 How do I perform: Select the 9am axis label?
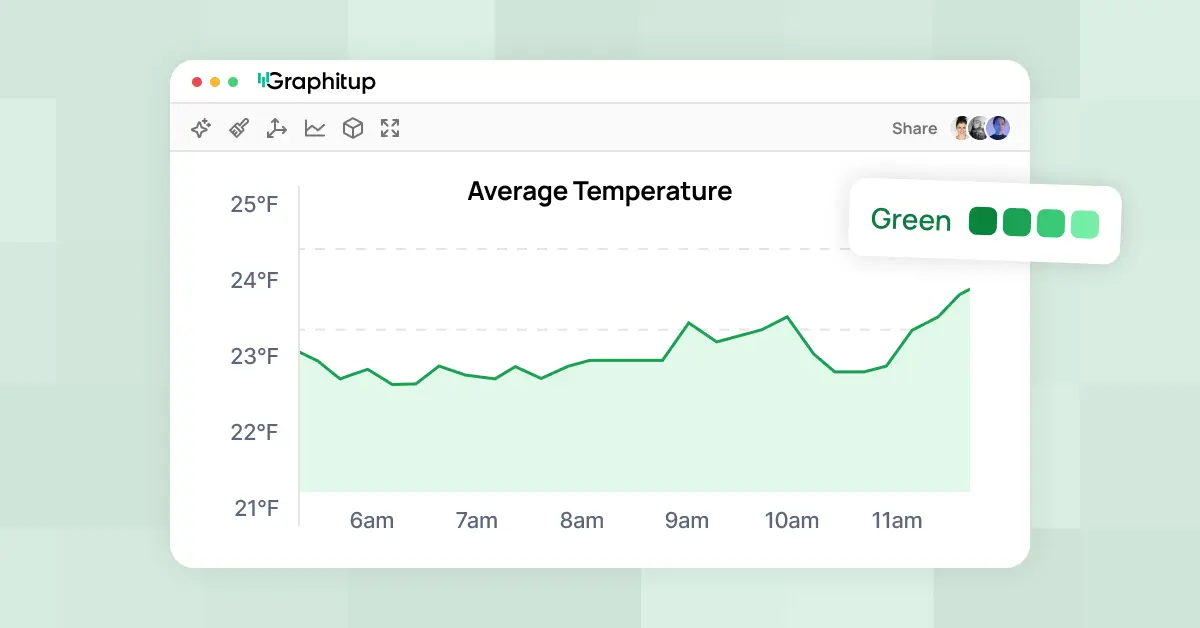pos(686,520)
